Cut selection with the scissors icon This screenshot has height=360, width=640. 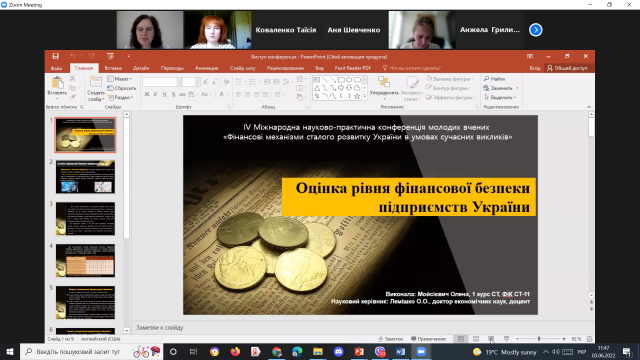tap(73, 78)
